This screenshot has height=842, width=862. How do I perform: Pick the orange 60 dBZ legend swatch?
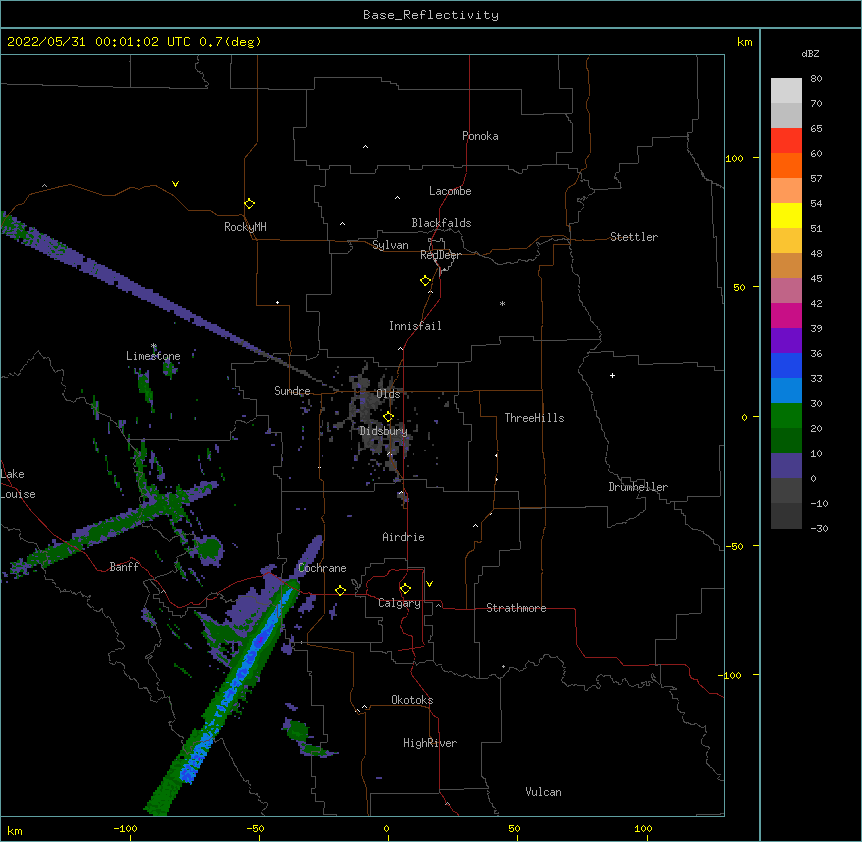point(786,165)
